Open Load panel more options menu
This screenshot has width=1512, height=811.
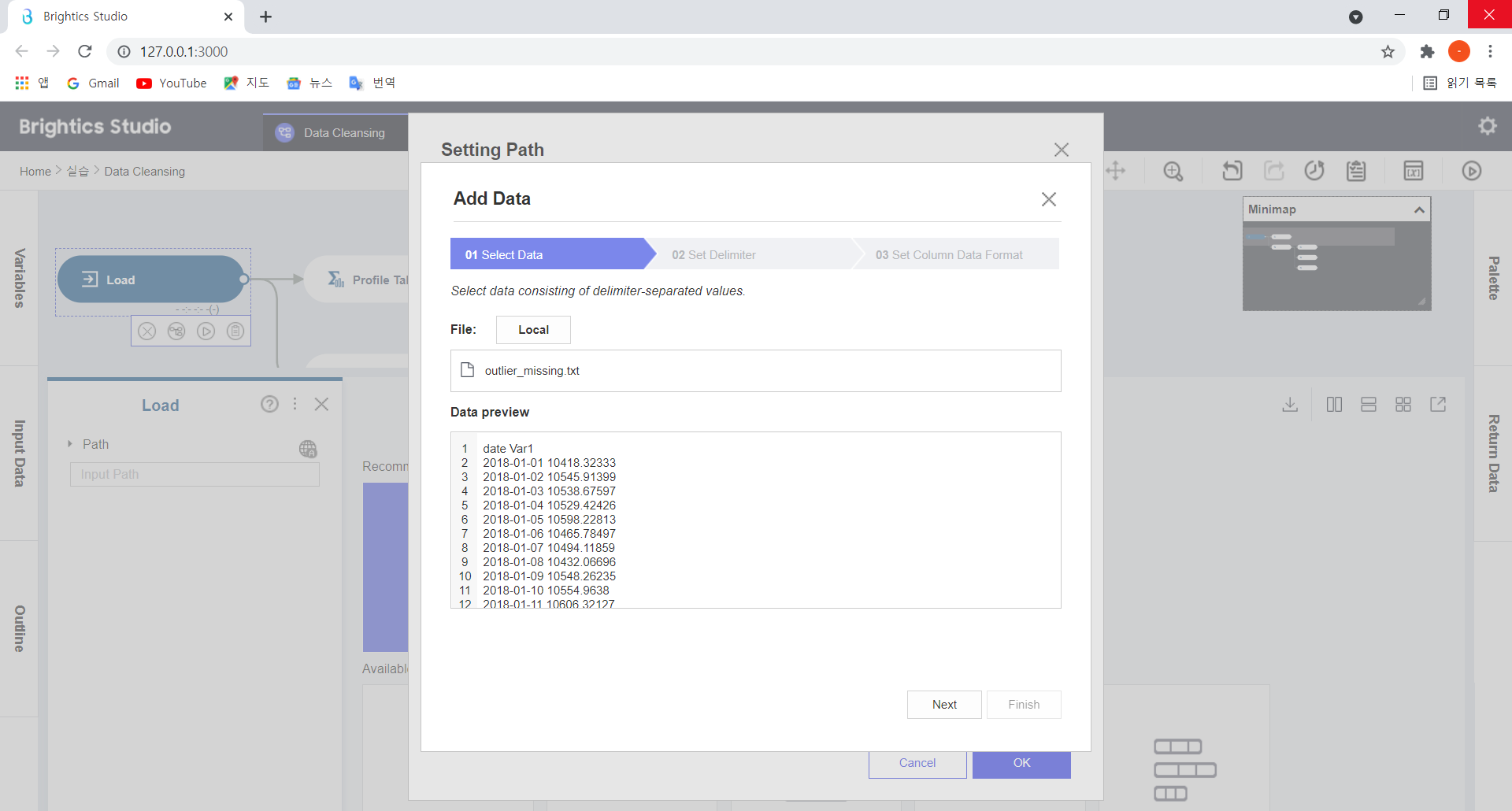click(x=295, y=404)
